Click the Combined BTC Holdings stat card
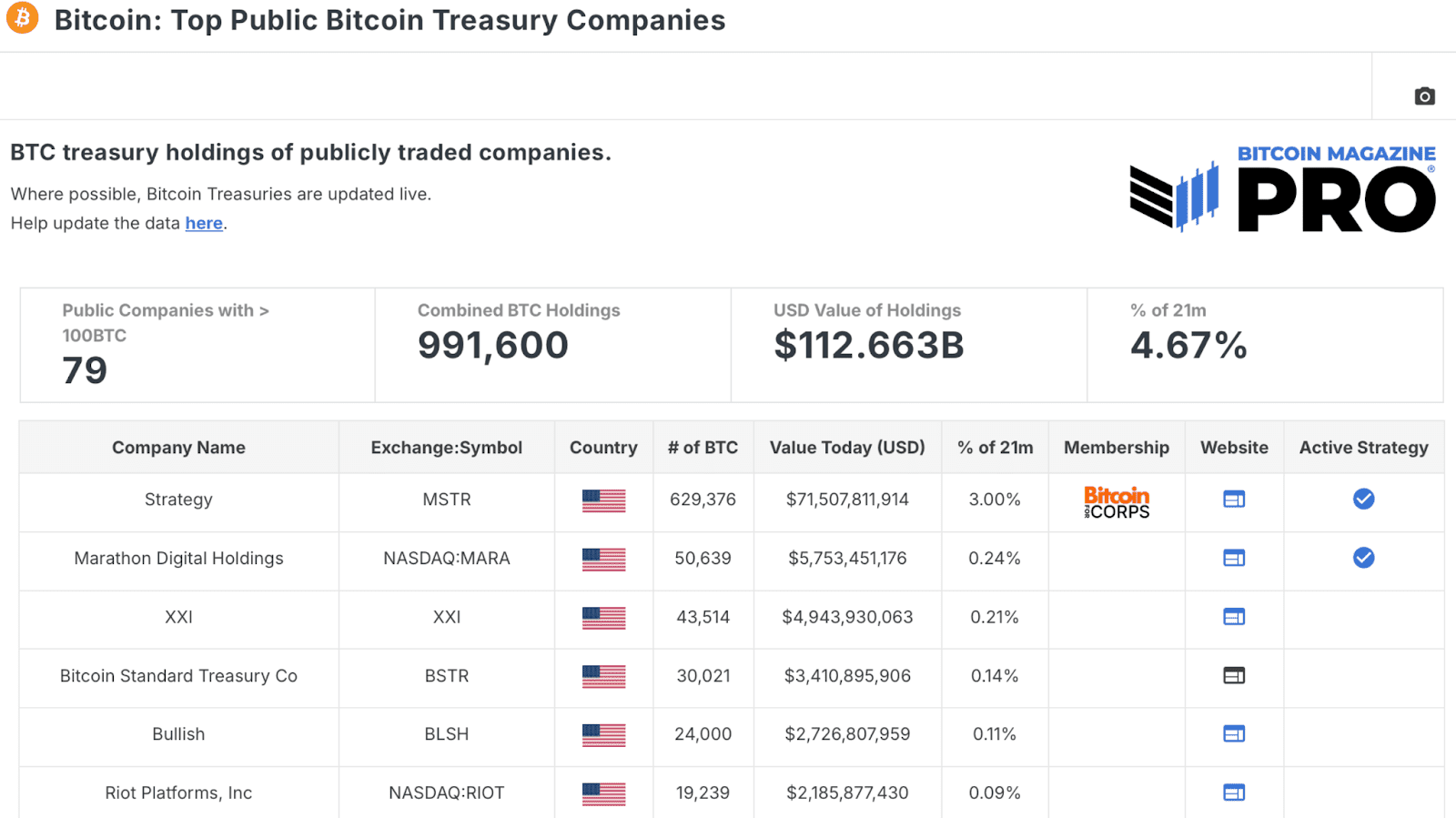 552,345
